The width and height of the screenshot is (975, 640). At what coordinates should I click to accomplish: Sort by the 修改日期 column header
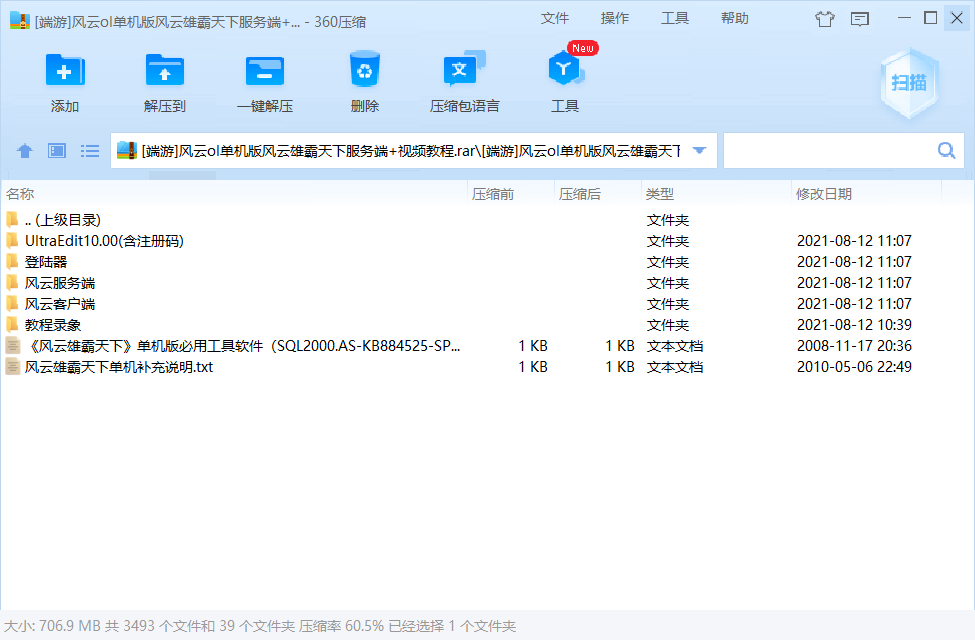tap(867, 194)
